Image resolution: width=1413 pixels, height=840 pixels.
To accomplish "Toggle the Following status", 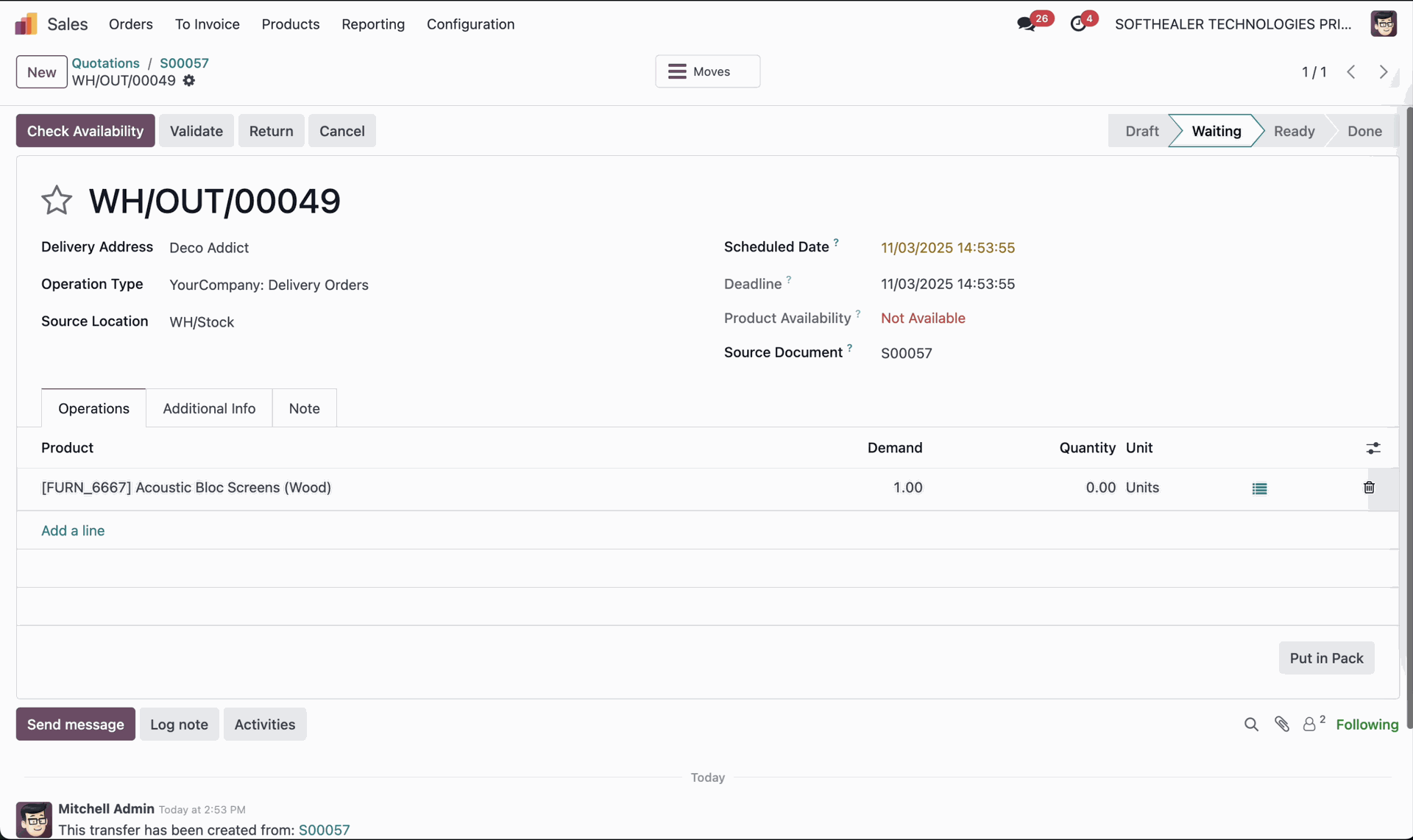I will (1367, 725).
